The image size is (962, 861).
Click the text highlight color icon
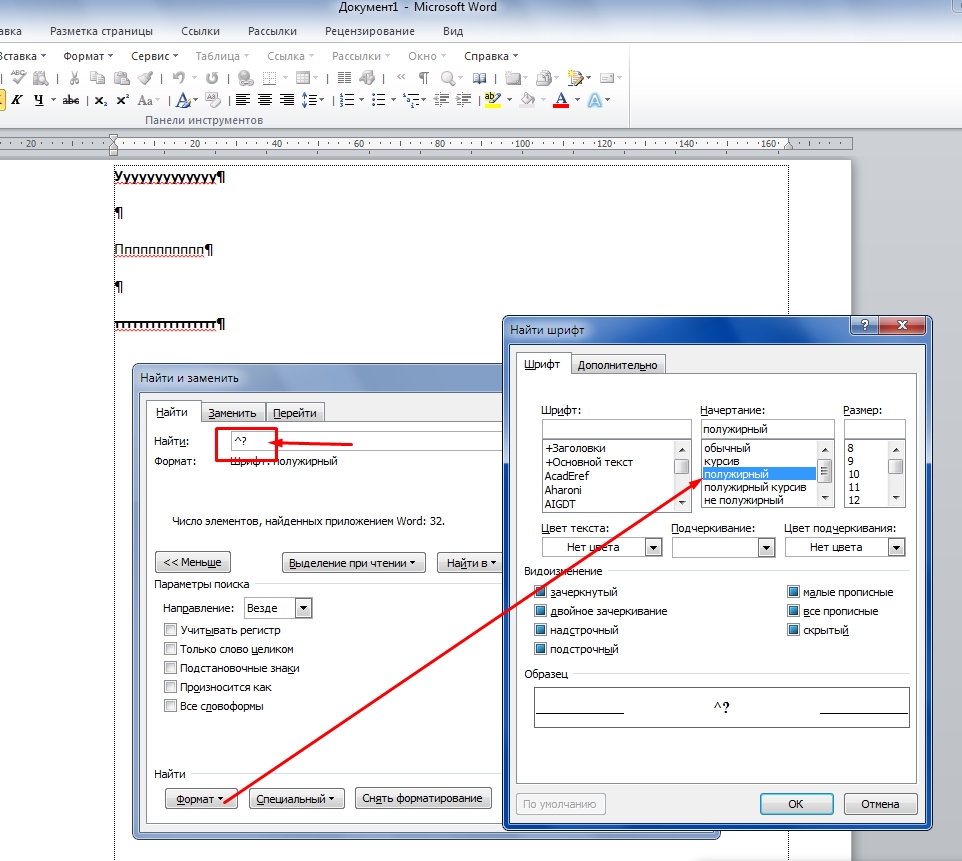click(x=493, y=99)
